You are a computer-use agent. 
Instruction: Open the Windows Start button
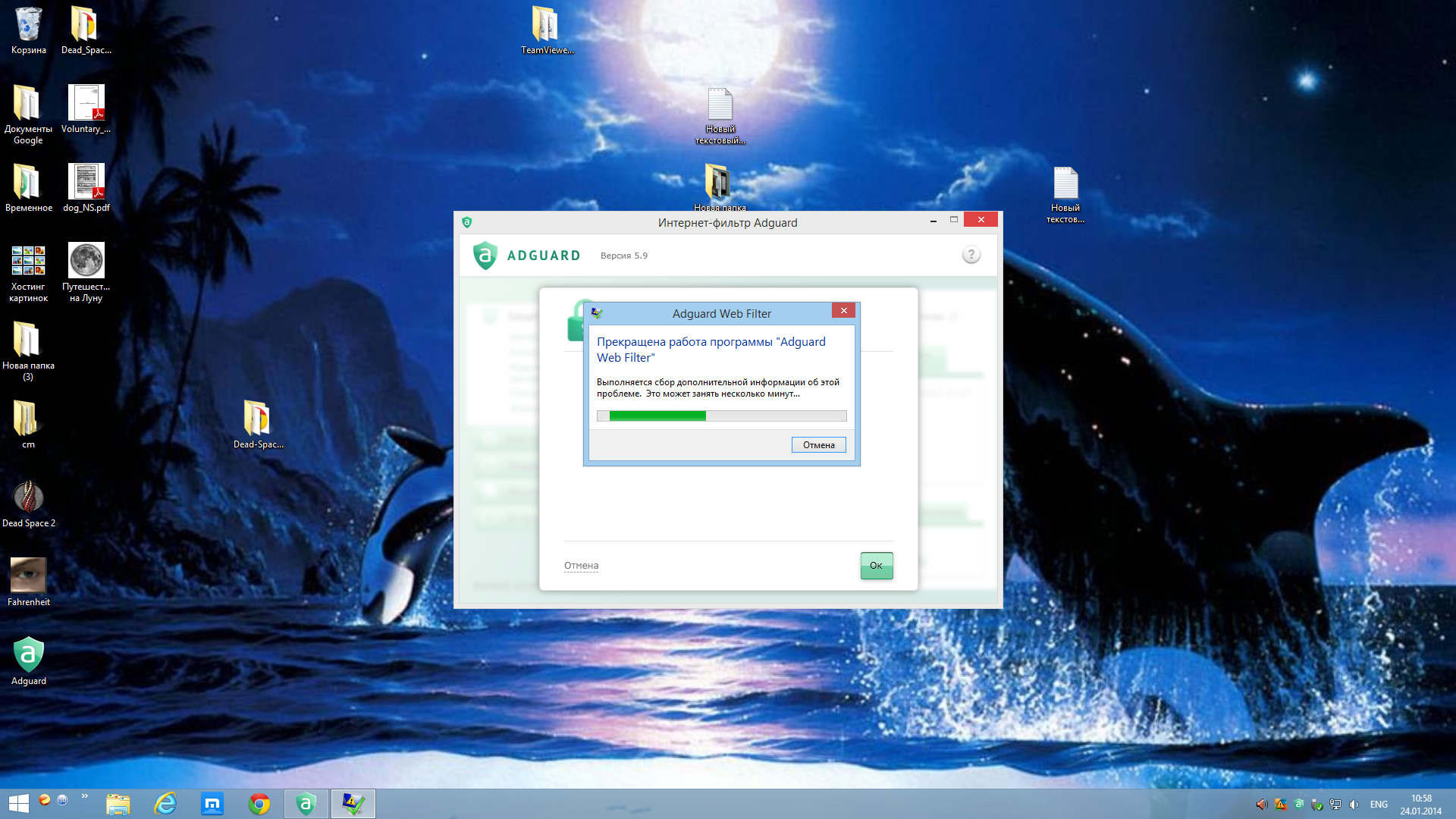(18, 804)
